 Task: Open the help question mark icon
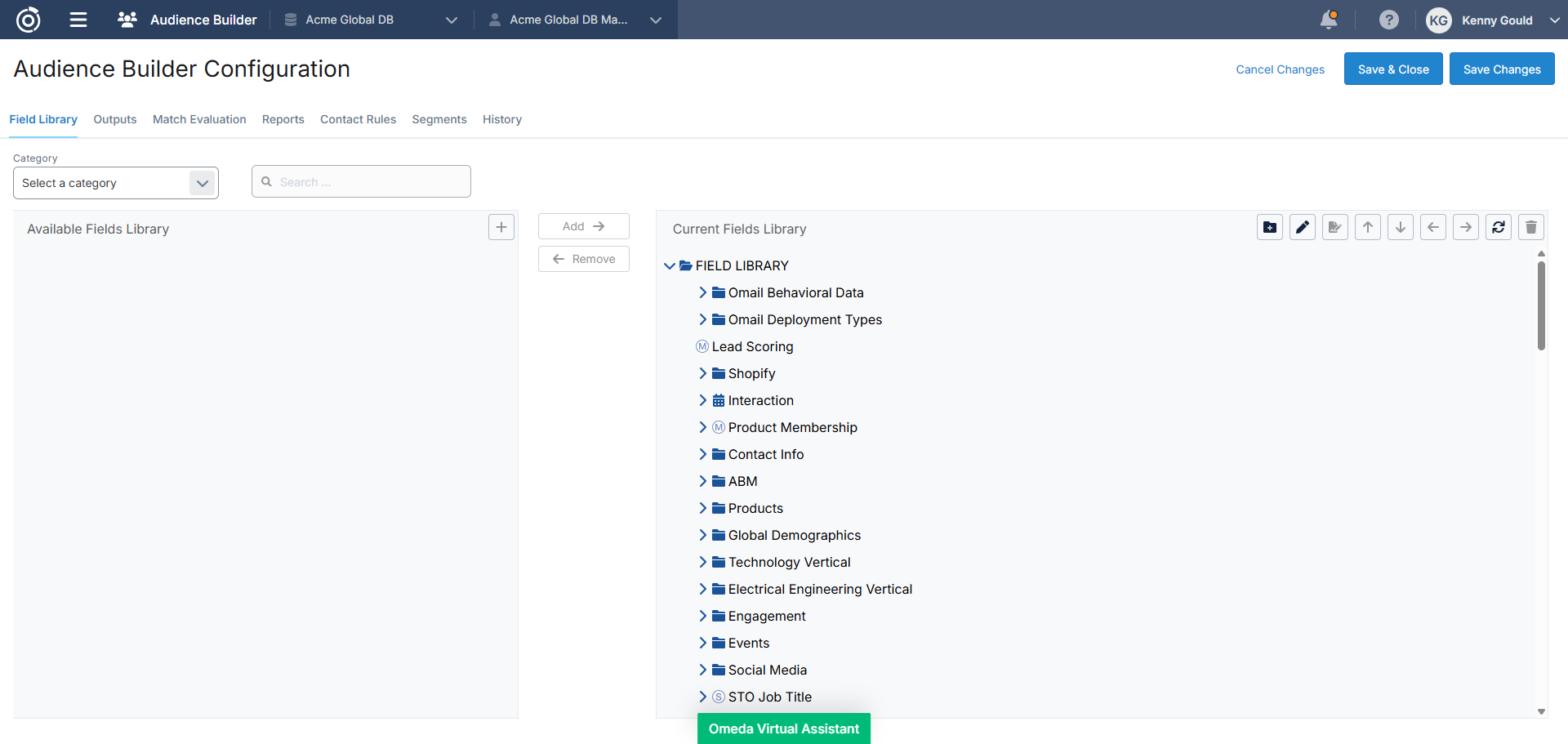tap(1388, 20)
